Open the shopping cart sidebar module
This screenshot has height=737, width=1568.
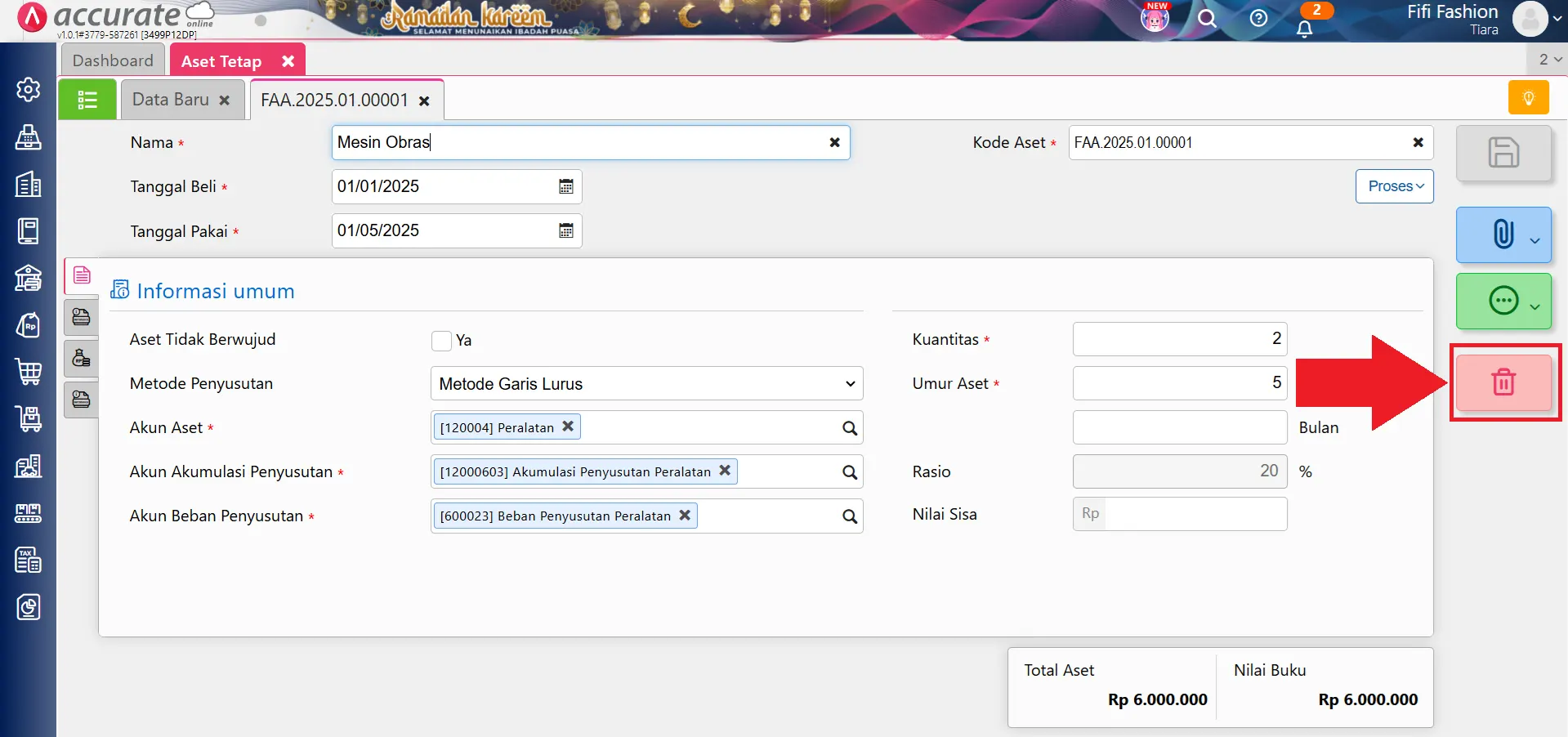tap(29, 372)
